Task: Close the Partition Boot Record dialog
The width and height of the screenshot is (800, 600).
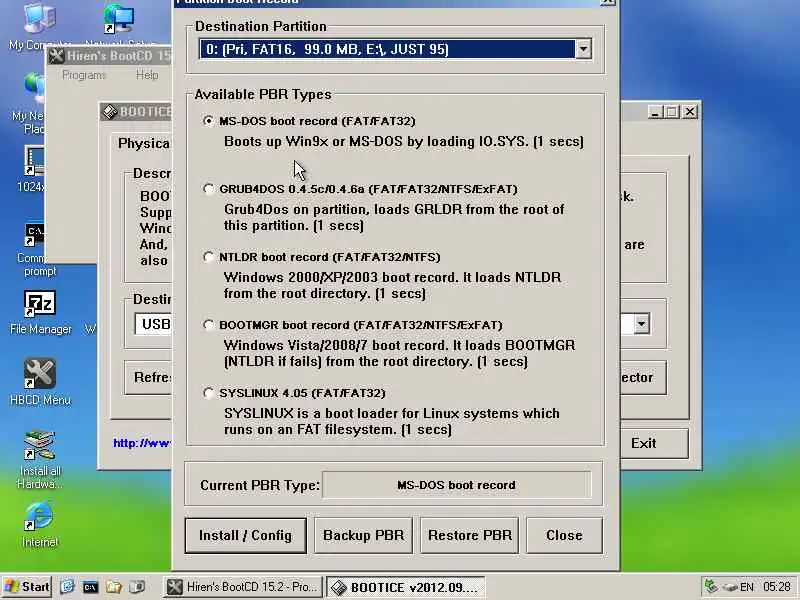Action: [x=564, y=535]
